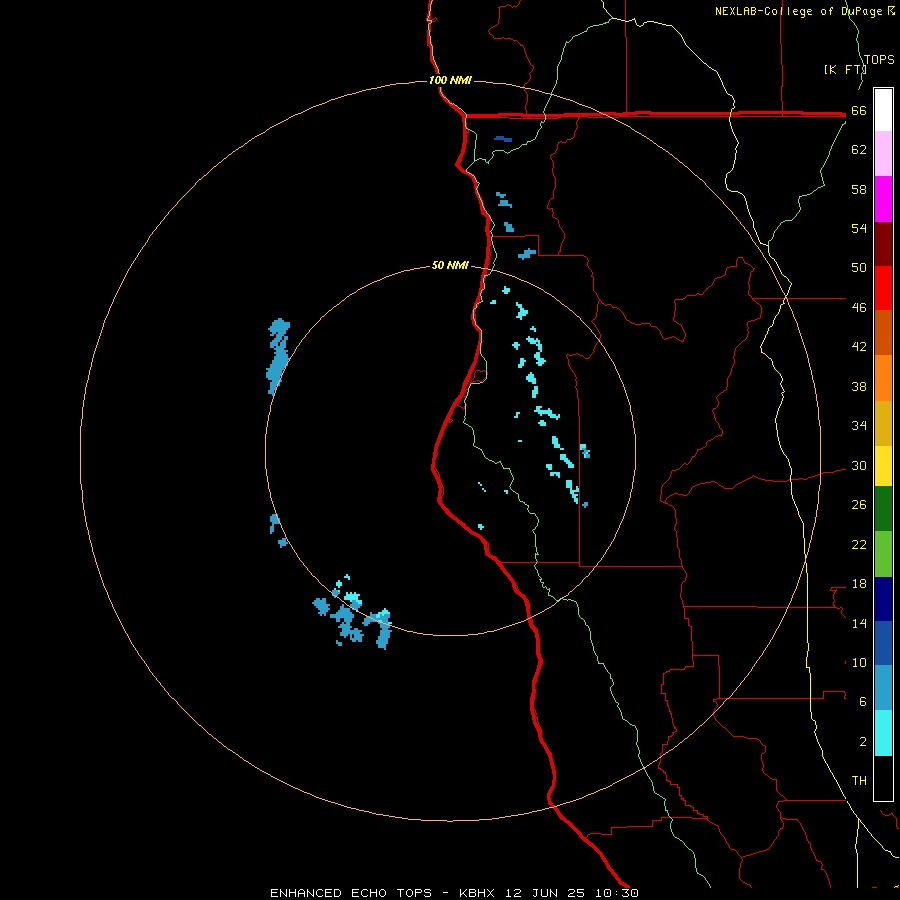Select the bright red legend swatch
This screenshot has width=900, height=900.
click(883, 288)
